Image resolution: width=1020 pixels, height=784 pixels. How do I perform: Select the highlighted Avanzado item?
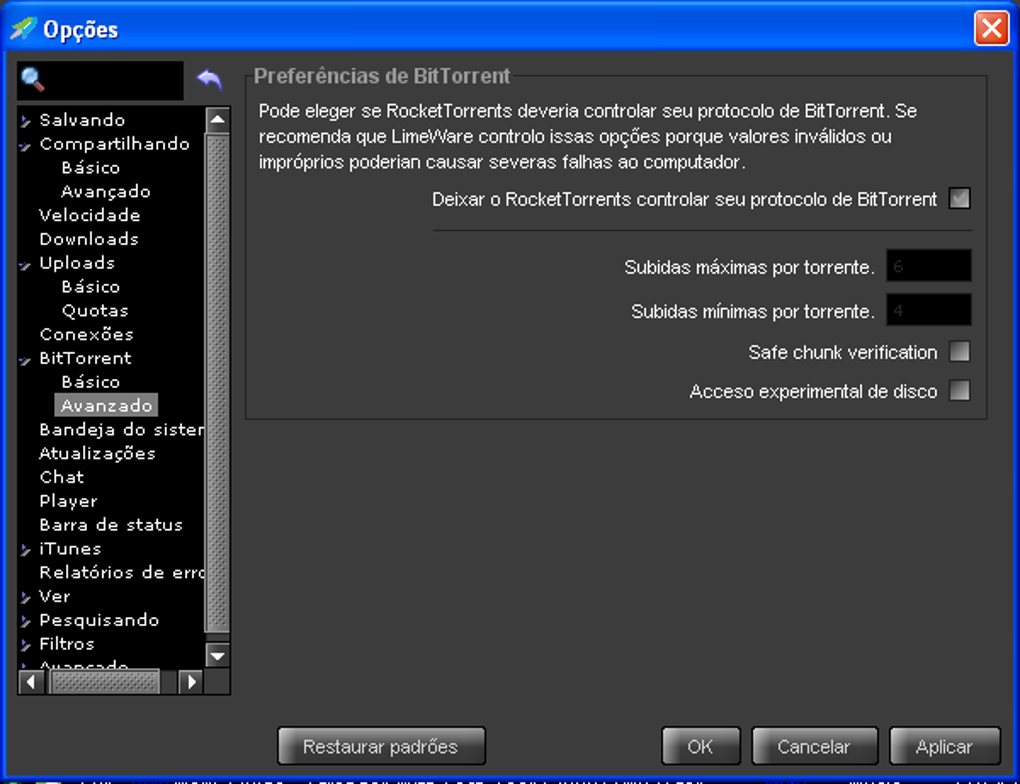[x=106, y=405]
